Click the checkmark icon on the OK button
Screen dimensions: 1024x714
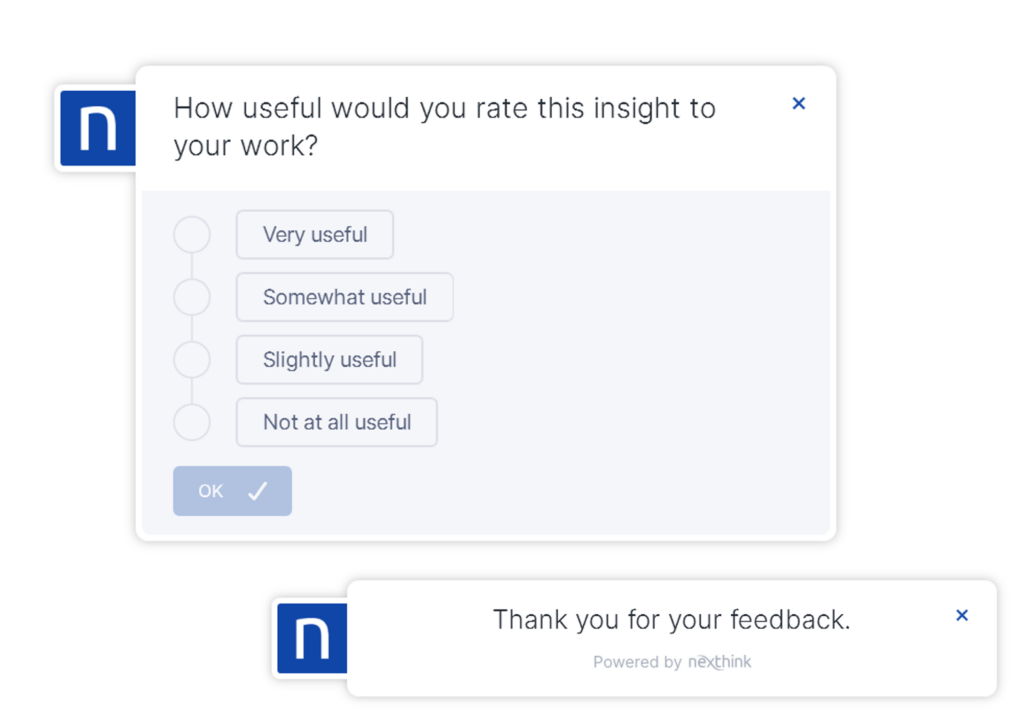(258, 491)
